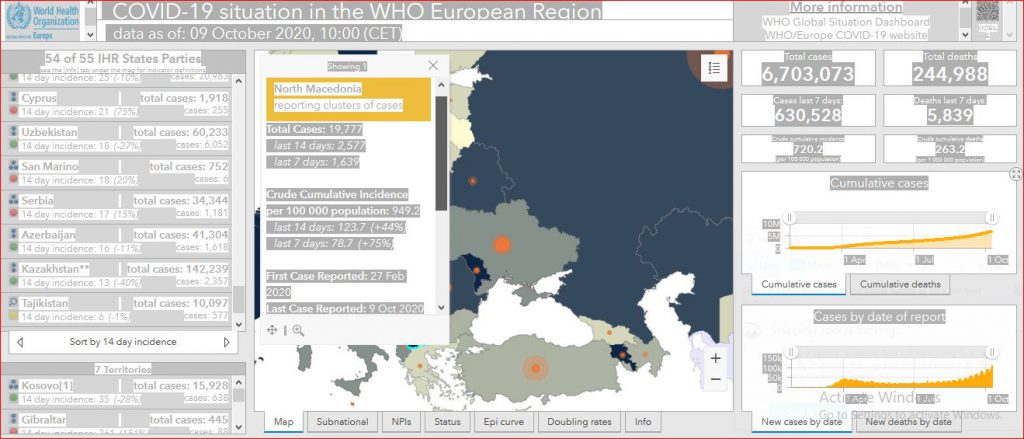Zoom in on the map
Image resolution: width=1024 pixels, height=439 pixels.
(716, 358)
